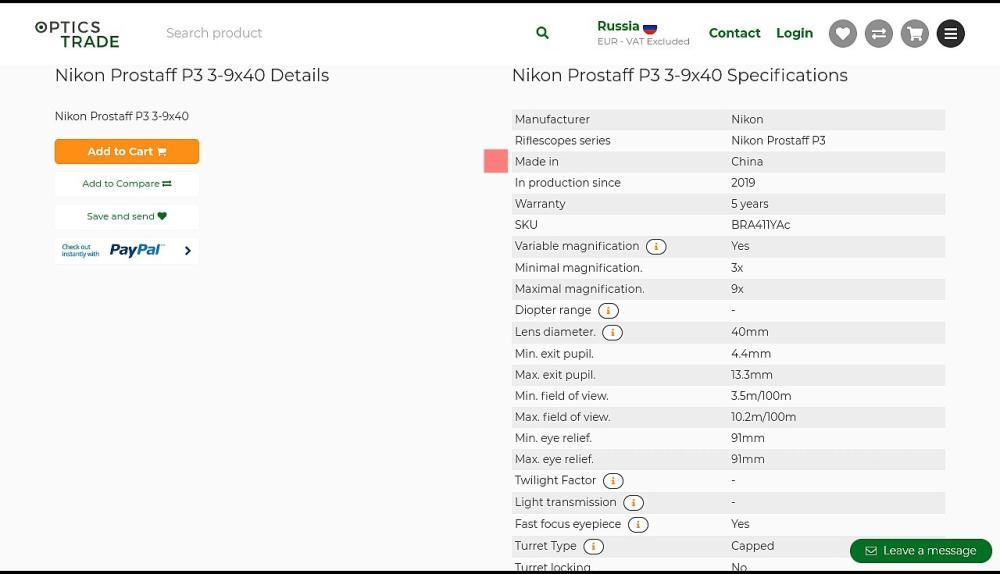Show info for Twilight Factor
1000x574 pixels.
tap(613, 481)
